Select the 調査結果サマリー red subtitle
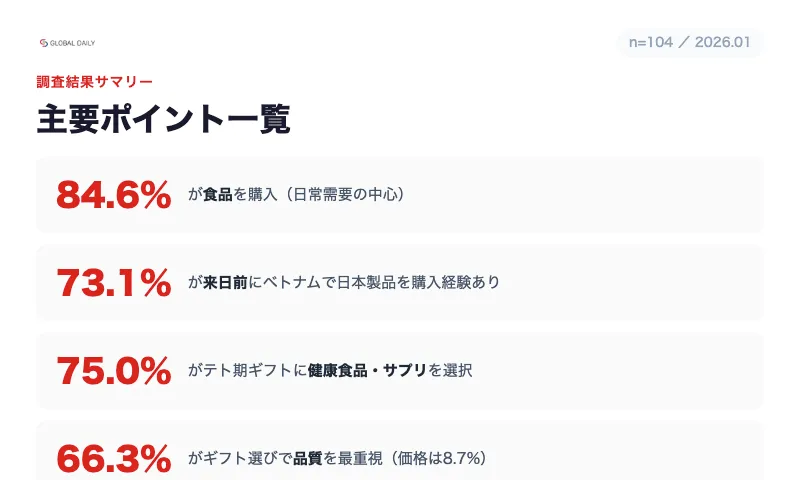The height and width of the screenshot is (480, 800). pos(94,82)
